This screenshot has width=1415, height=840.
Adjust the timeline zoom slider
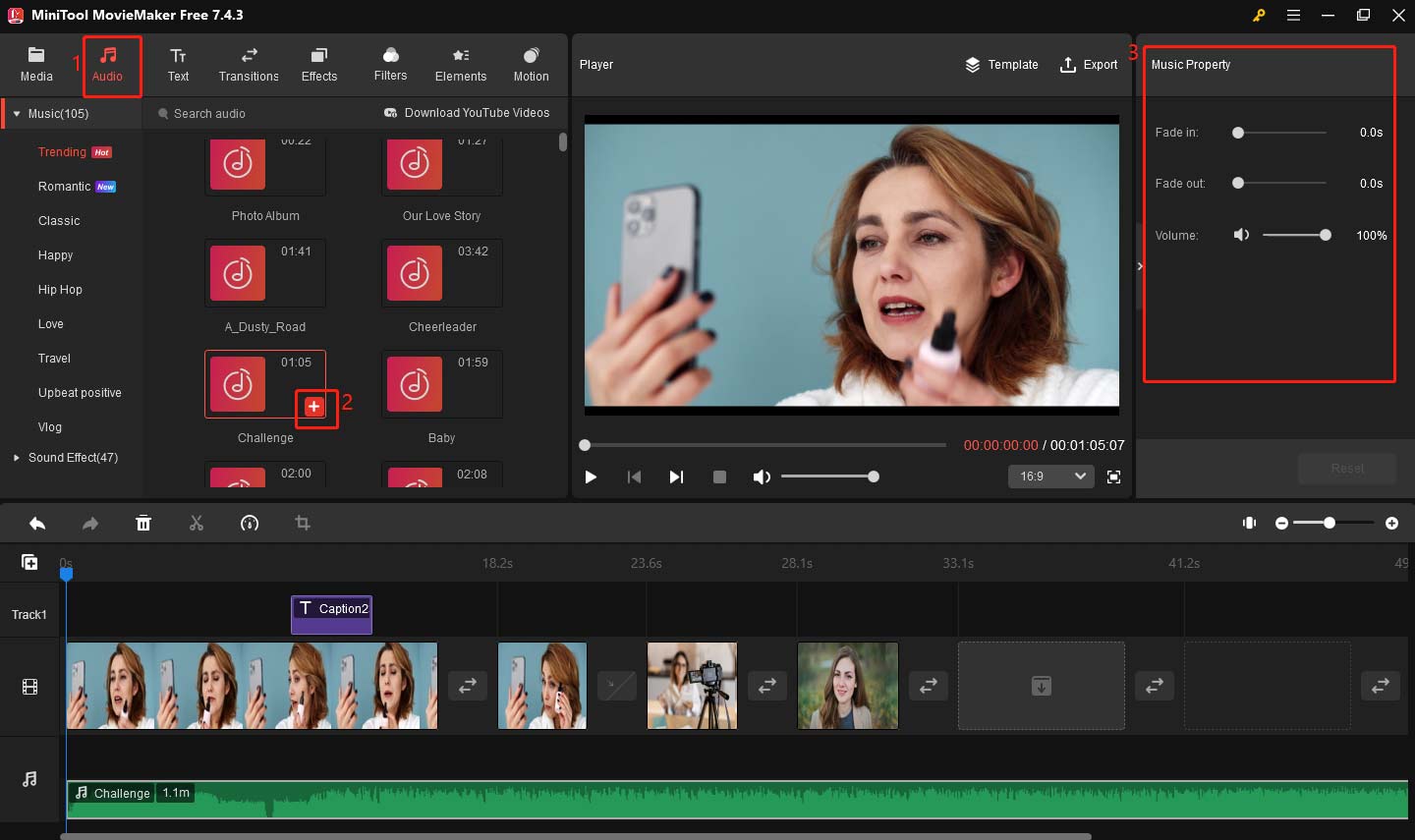1333,523
